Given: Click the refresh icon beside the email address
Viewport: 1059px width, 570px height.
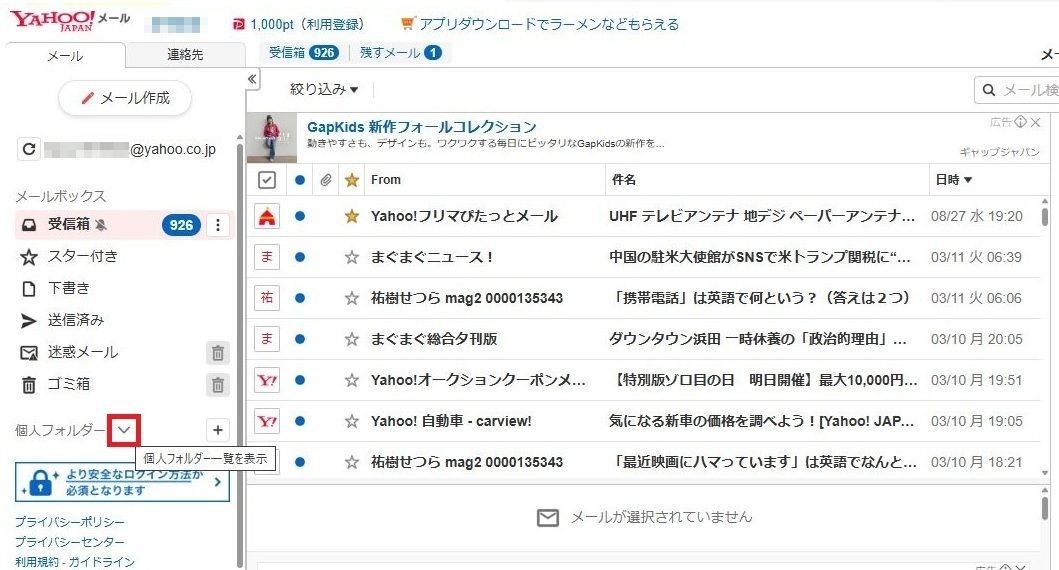Looking at the screenshot, I should coord(30,150).
